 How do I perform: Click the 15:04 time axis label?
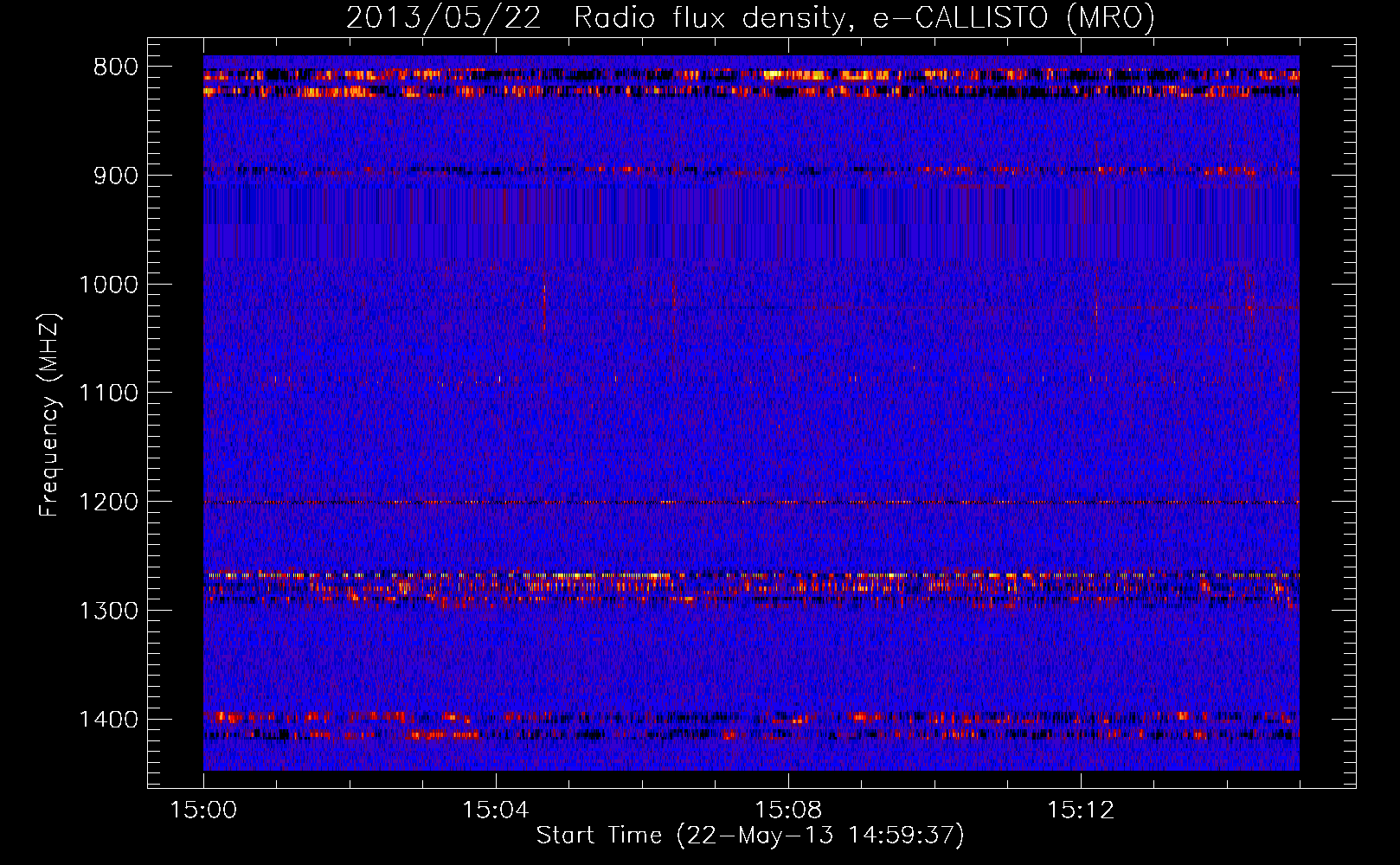[x=496, y=811]
